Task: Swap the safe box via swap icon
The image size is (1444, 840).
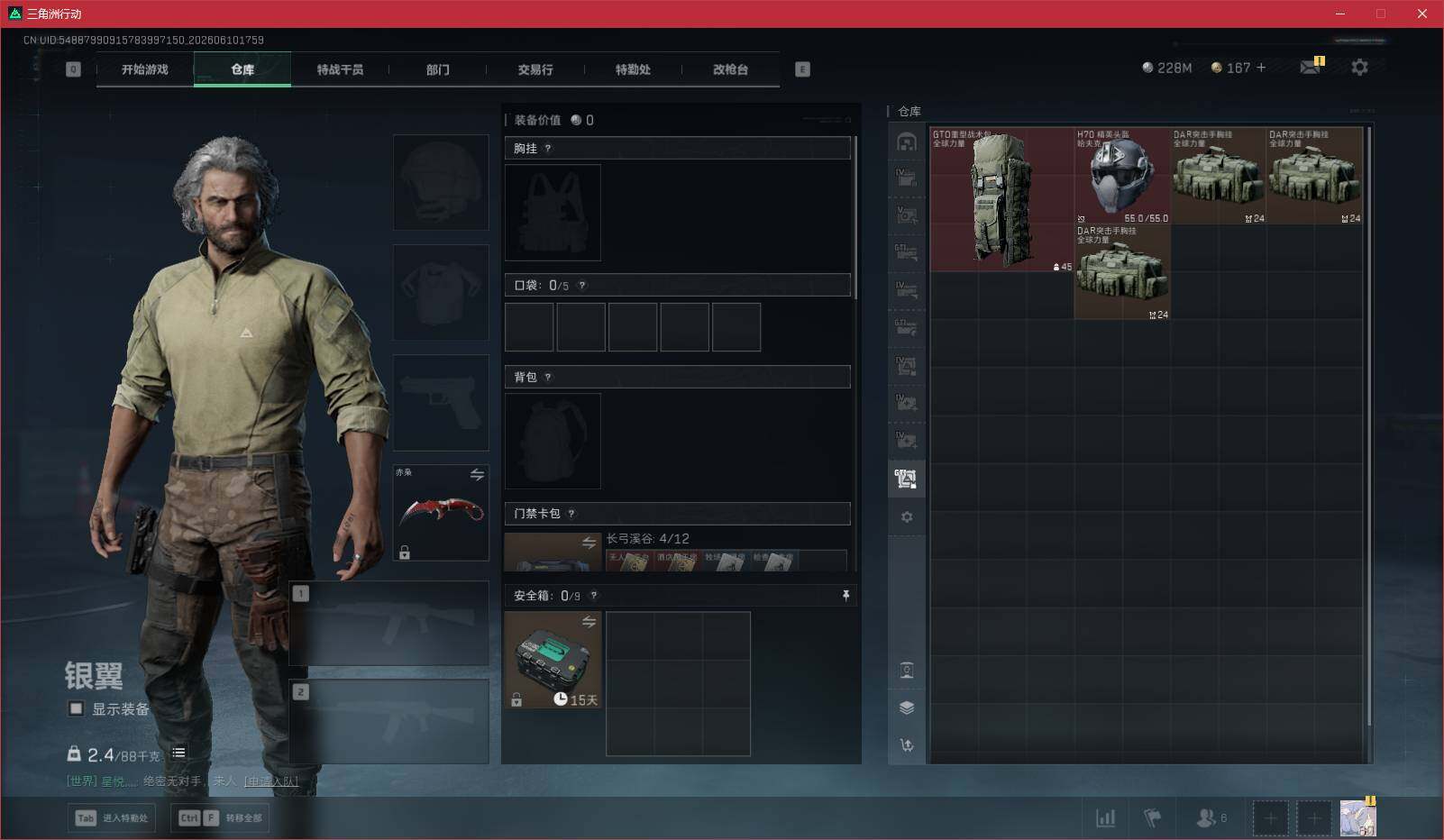Action: click(589, 622)
